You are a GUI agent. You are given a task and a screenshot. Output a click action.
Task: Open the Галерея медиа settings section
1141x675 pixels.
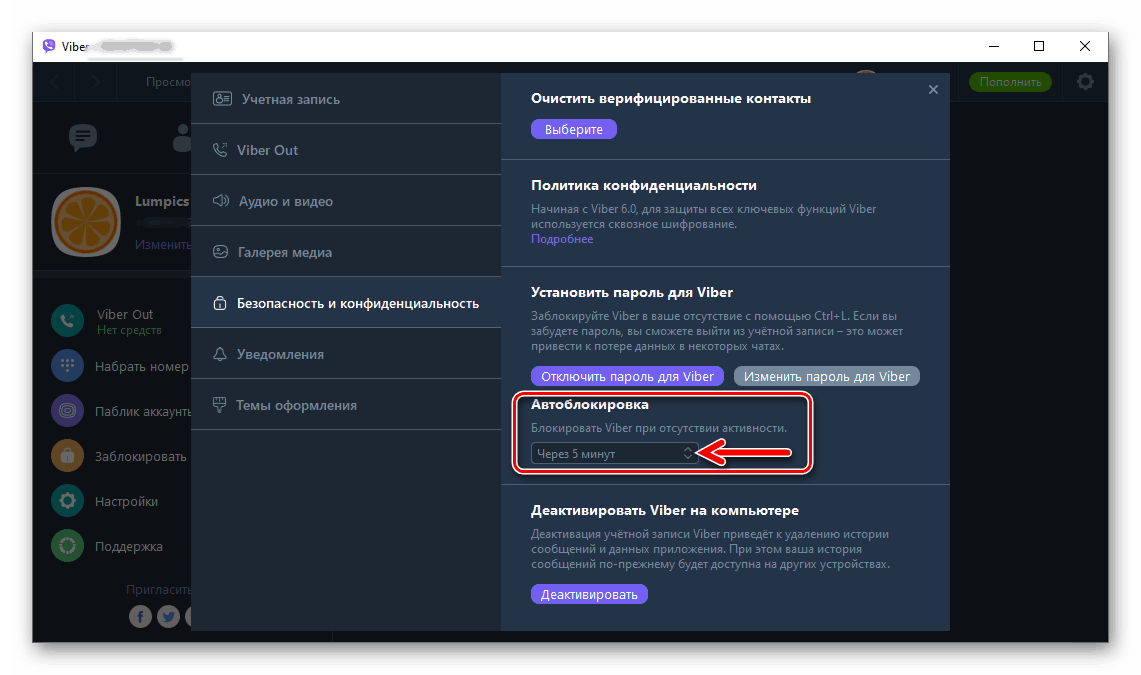click(346, 252)
